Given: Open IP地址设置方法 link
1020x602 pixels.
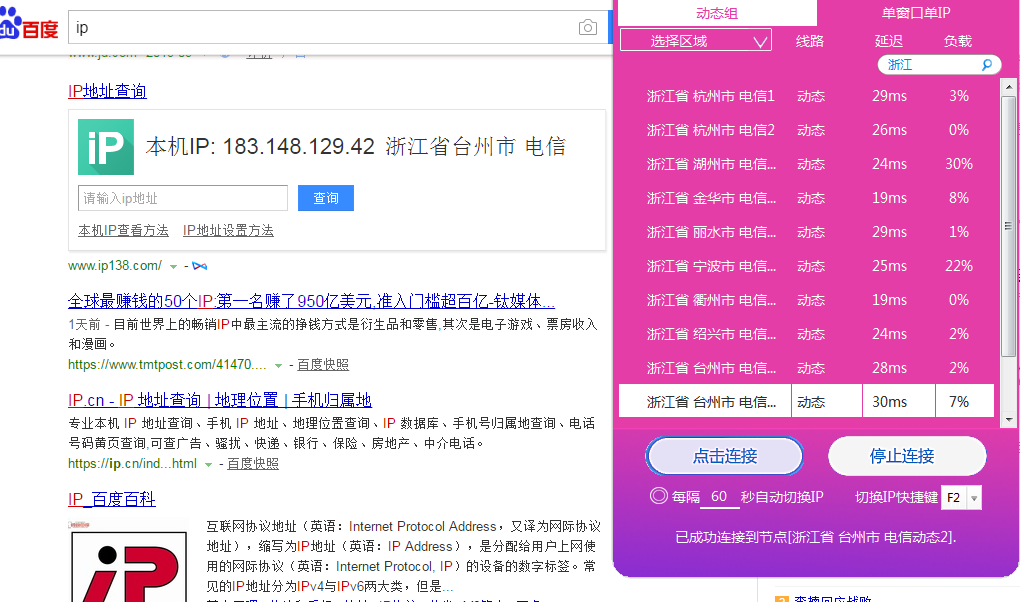Looking at the screenshot, I should [x=228, y=230].
